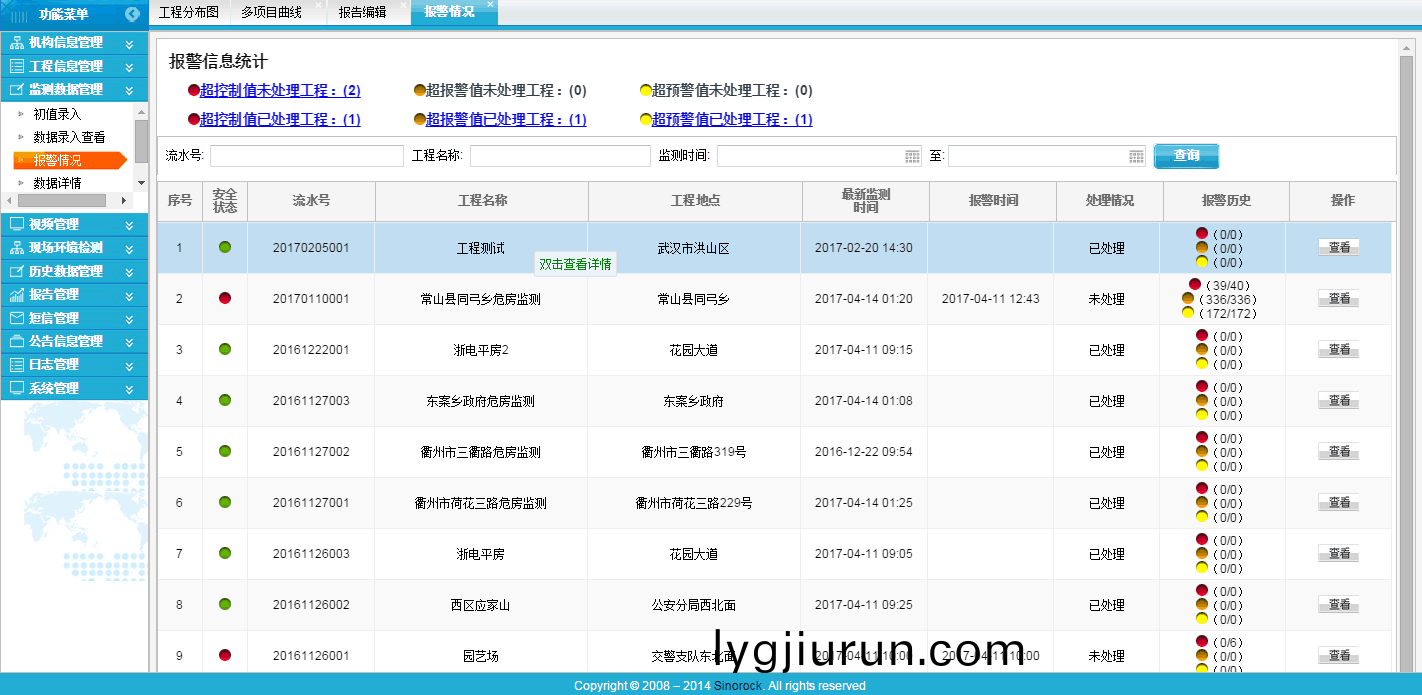
Task: Focus the 流水号 input field
Action: click(306, 156)
